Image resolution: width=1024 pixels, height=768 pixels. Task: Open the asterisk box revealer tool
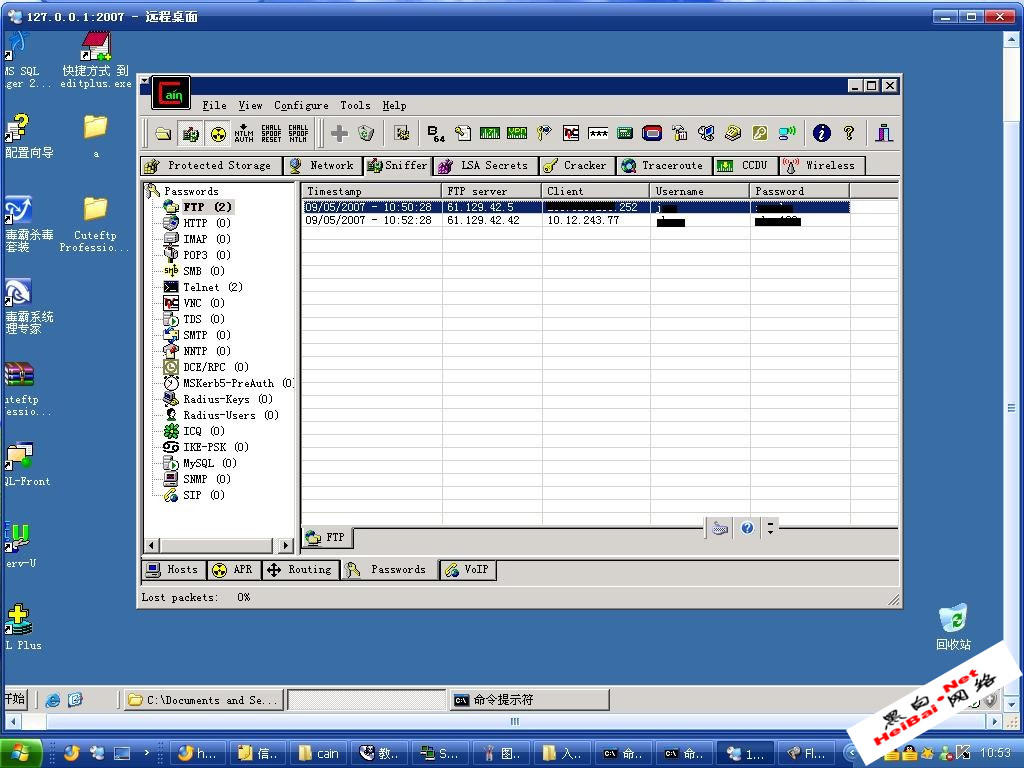coord(598,134)
